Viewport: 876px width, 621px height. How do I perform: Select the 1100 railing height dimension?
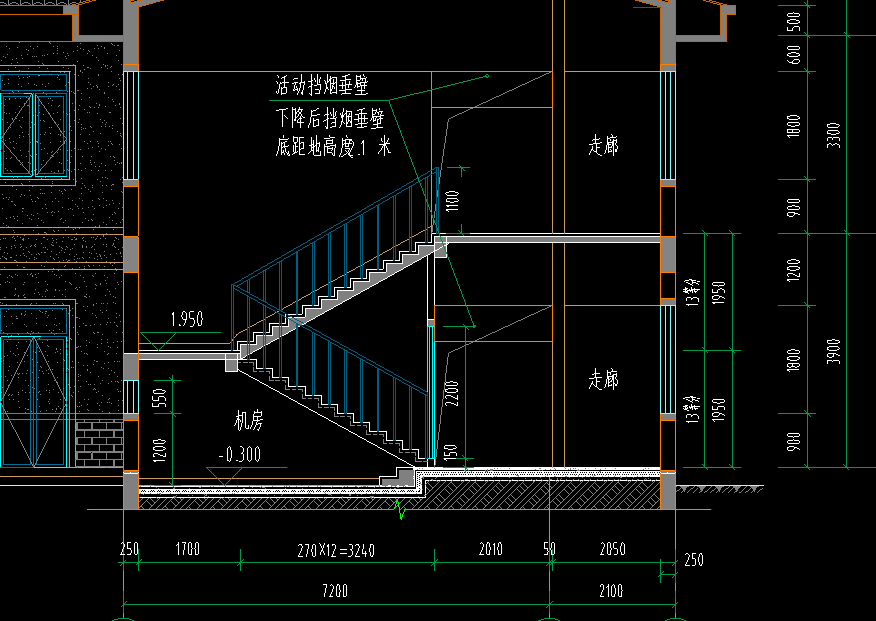453,200
